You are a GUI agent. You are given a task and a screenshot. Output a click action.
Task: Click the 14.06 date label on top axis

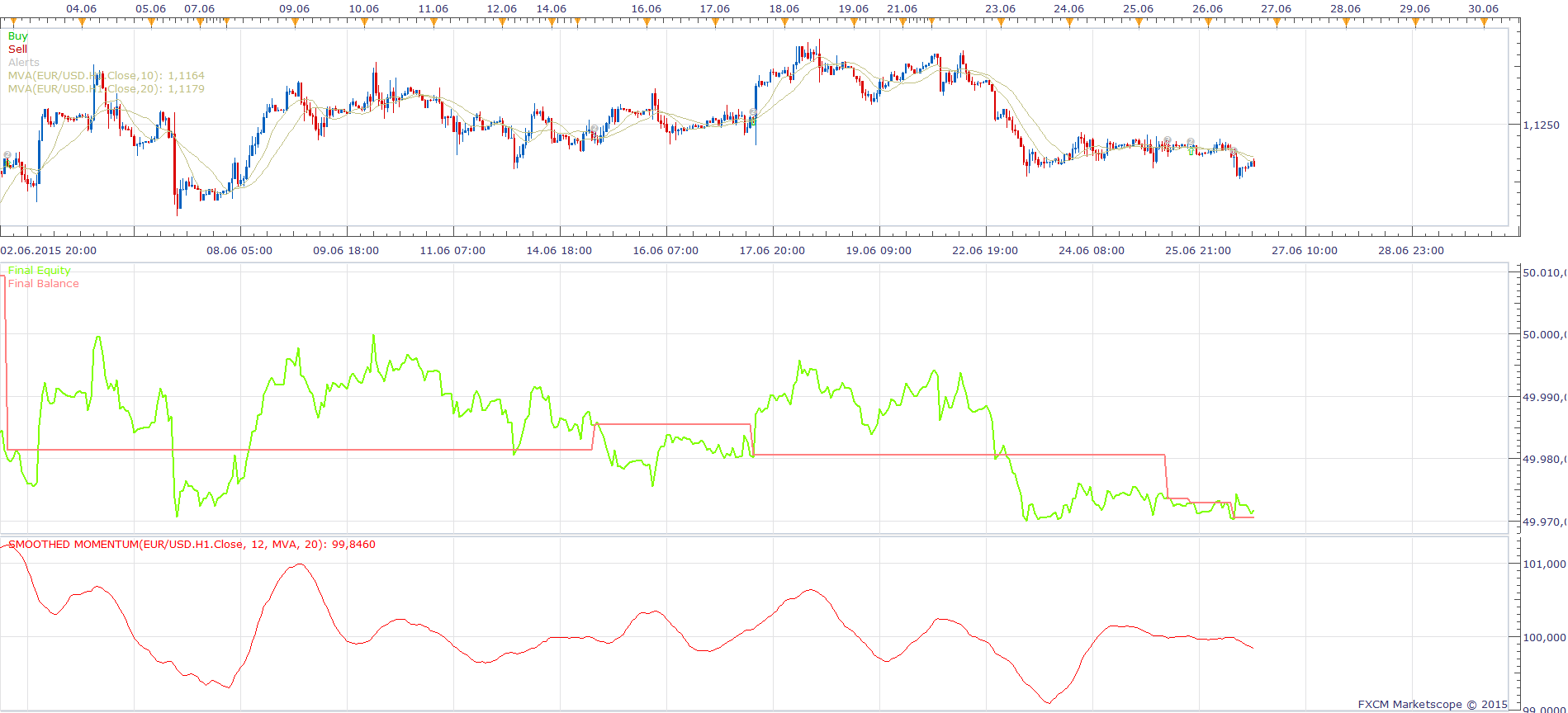pos(552,9)
